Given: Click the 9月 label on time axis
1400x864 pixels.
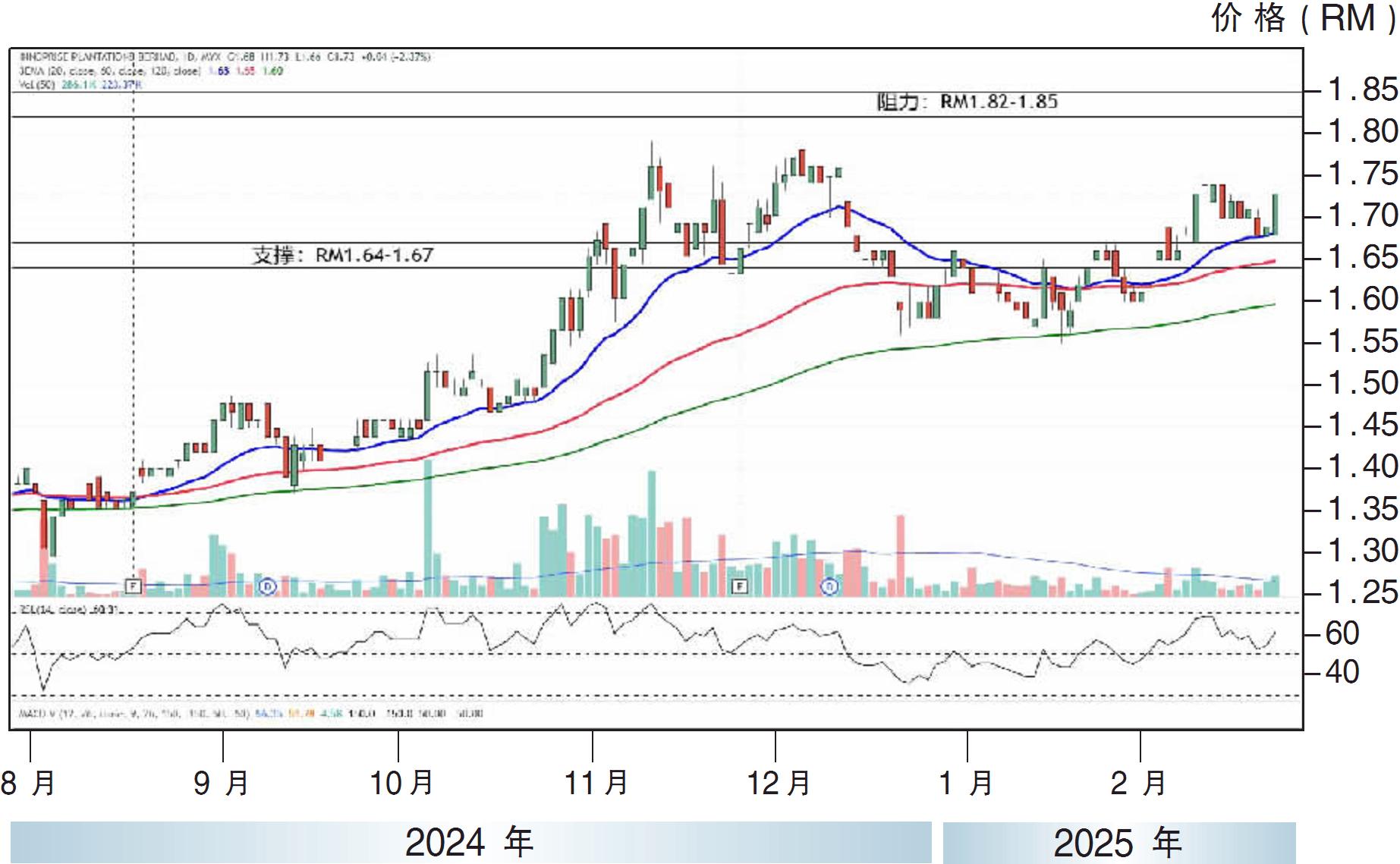Looking at the screenshot, I should 222,783.
